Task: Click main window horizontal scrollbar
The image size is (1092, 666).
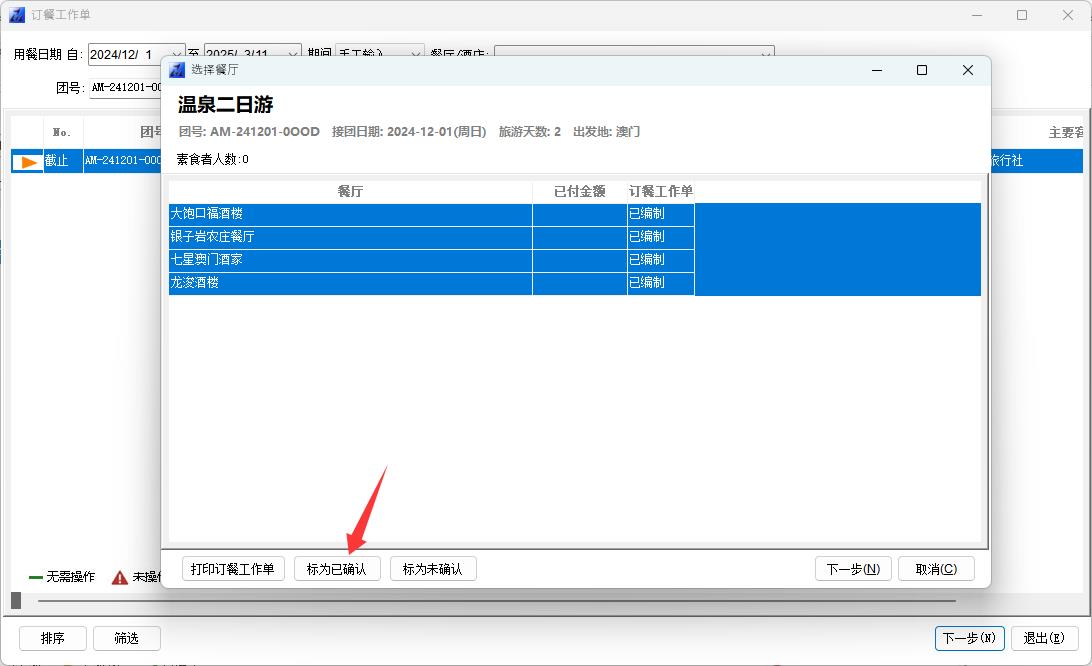Action: [497, 601]
